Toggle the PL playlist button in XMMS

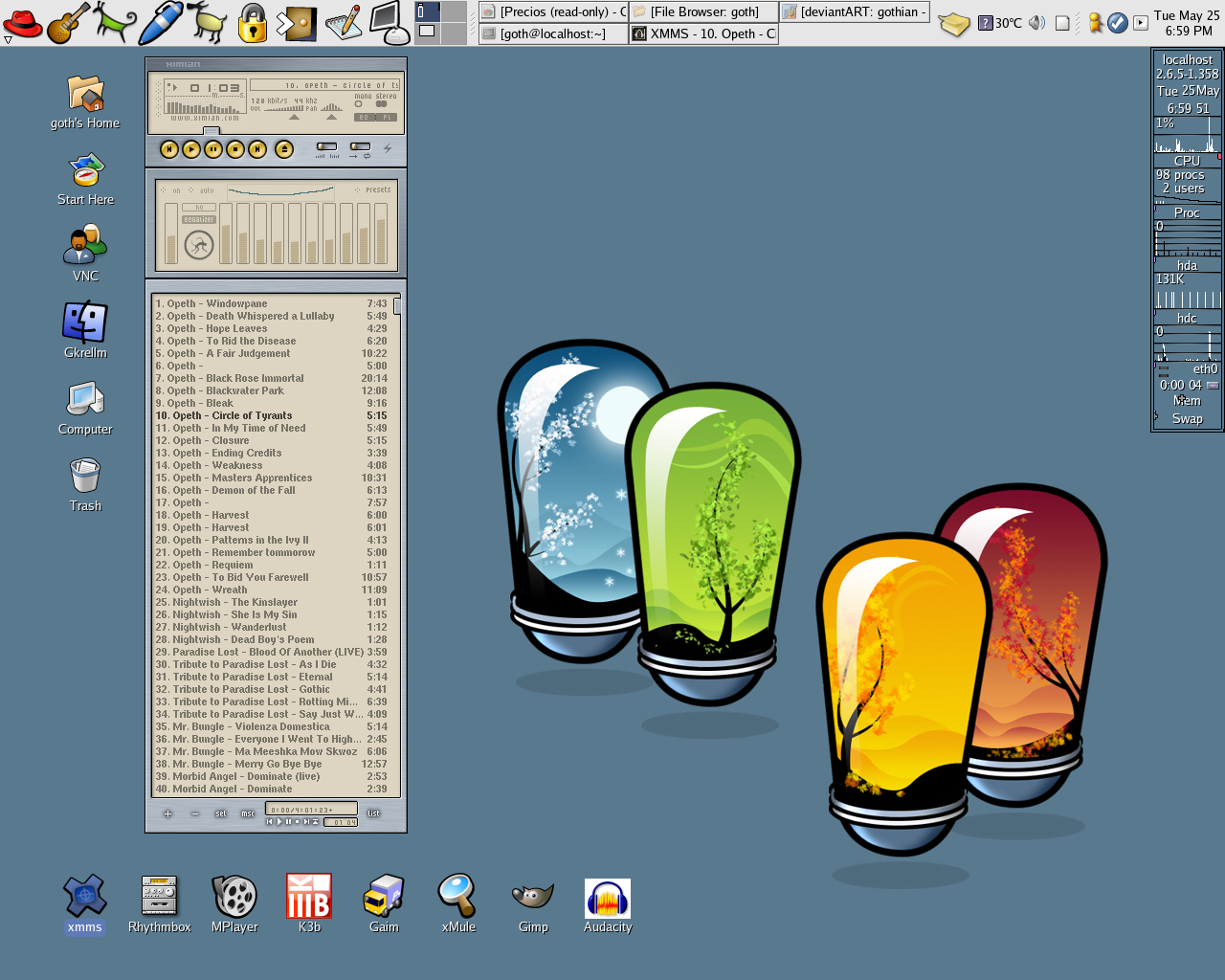click(387, 117)
